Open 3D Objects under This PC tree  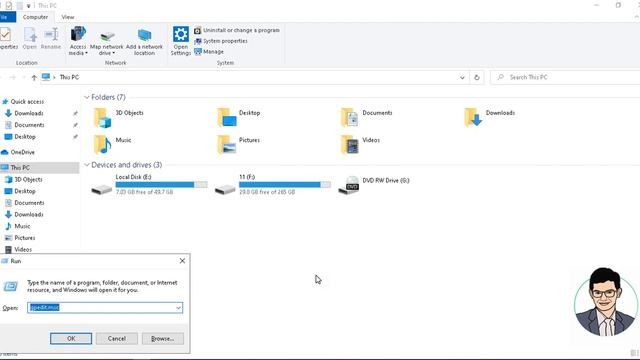[x=28, y=180]
